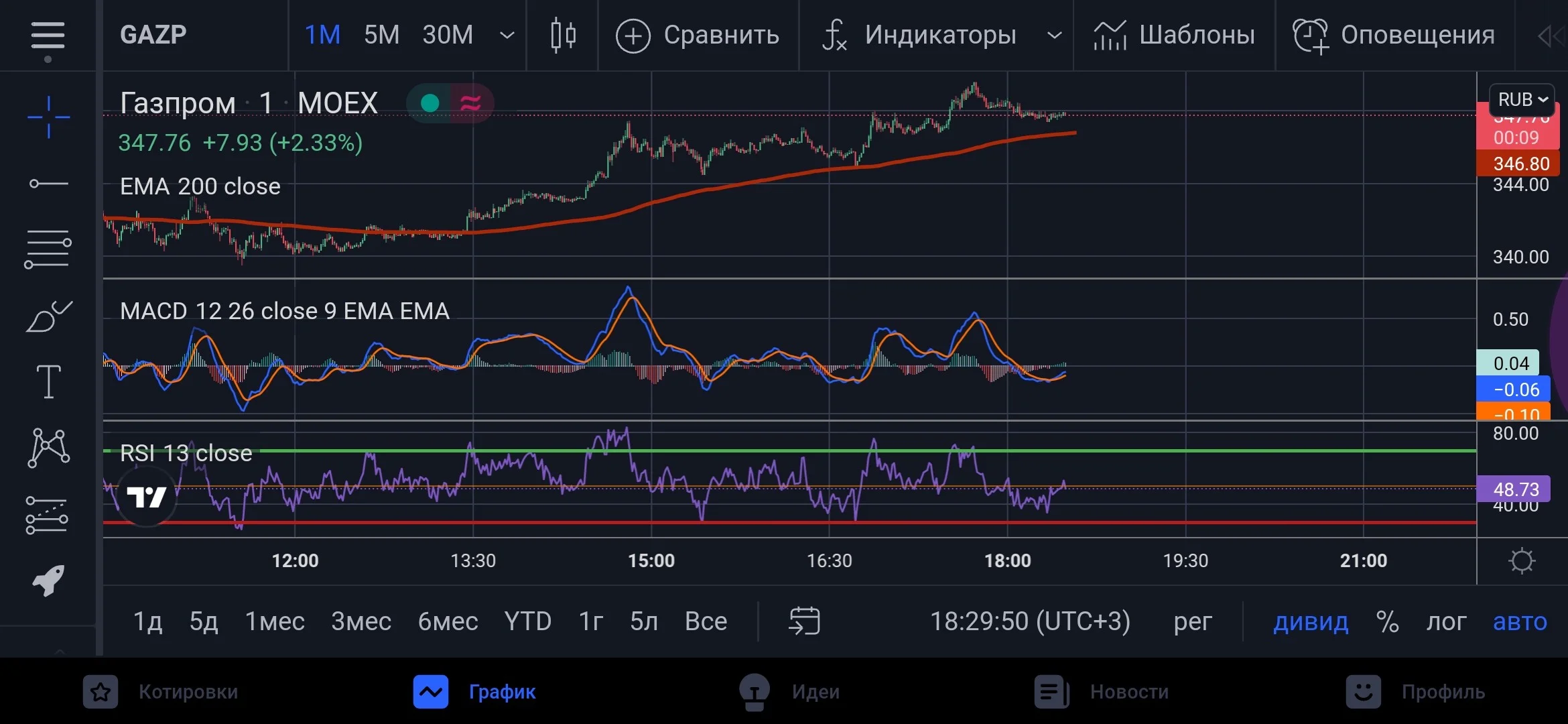Click the TradingView logo
The width and height of the screenshot is (1568, 724).
click(147, 496)
